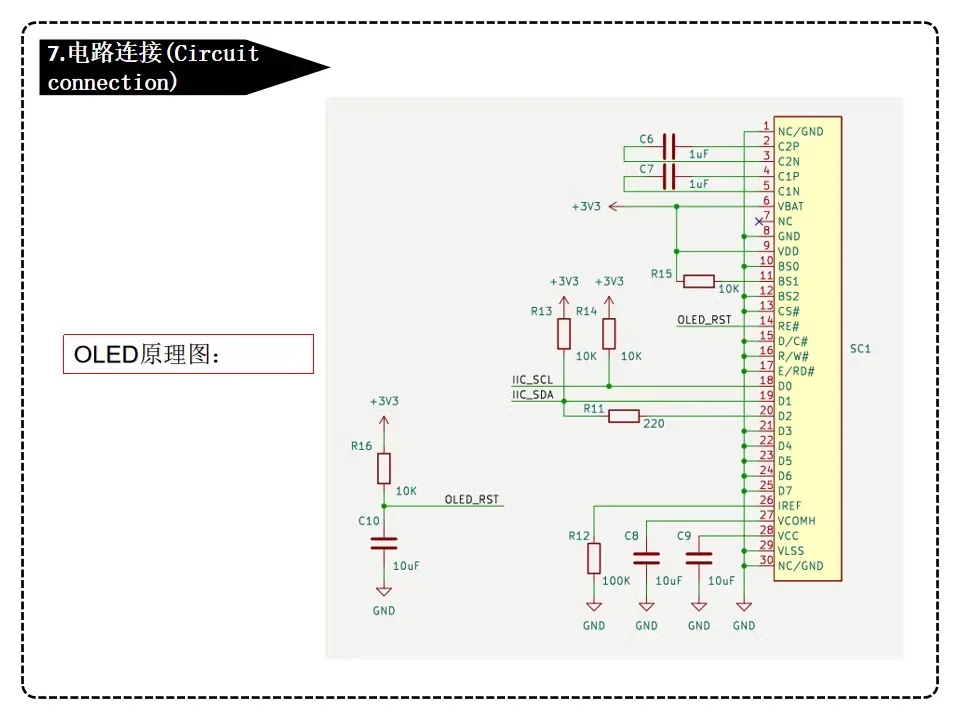Click the VCOMH pin label

(797, 521)
